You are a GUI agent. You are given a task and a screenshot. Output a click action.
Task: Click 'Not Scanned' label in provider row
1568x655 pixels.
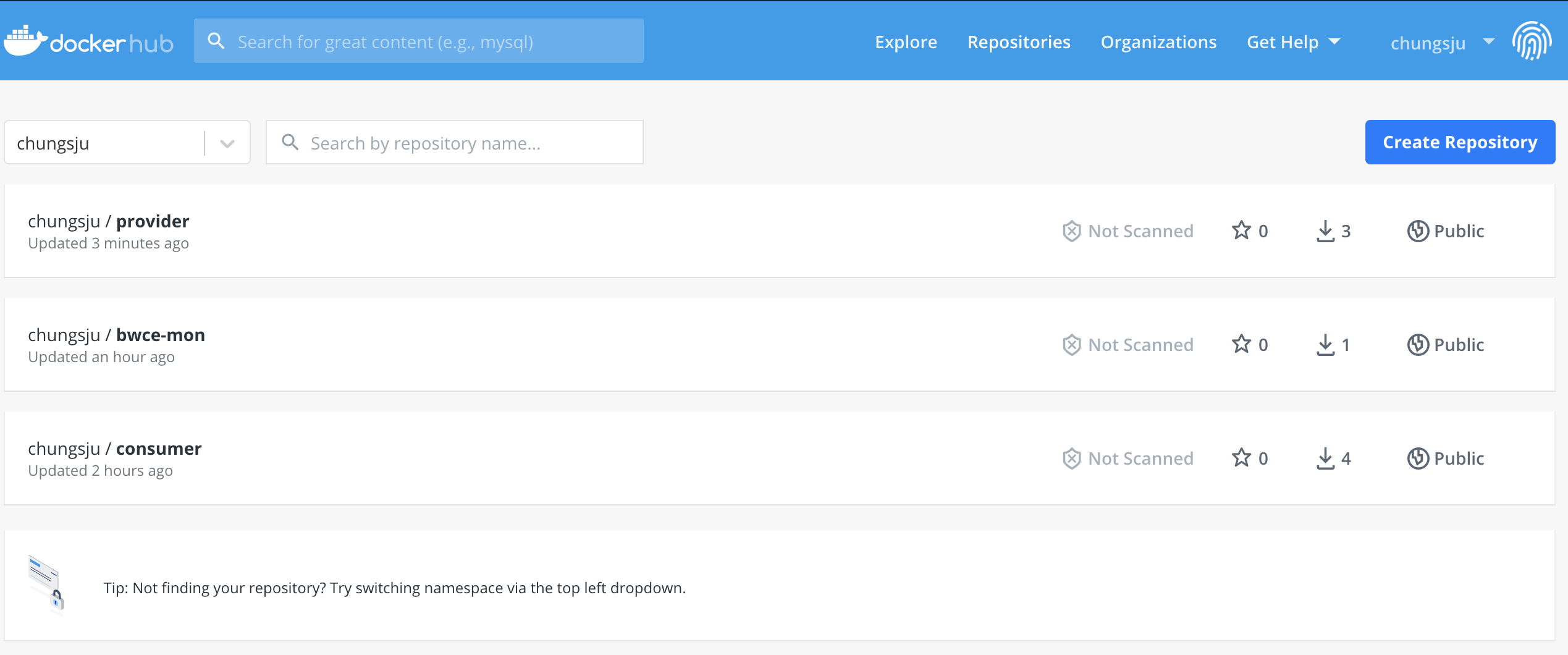(x=1140, y=231)
